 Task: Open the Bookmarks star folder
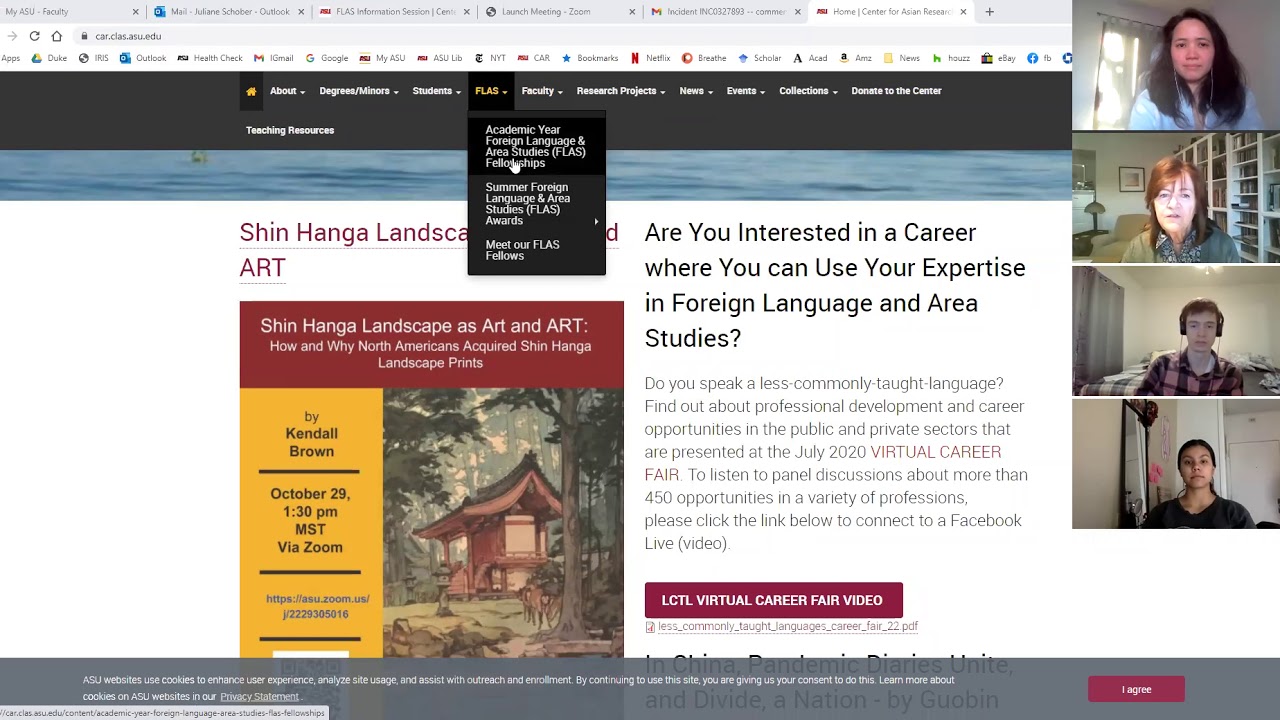point(590,58)
